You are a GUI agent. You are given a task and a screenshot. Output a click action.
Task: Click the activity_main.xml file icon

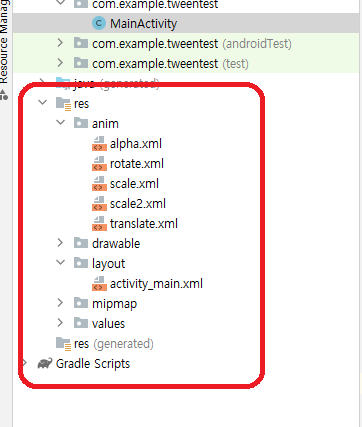coord(99,284)
